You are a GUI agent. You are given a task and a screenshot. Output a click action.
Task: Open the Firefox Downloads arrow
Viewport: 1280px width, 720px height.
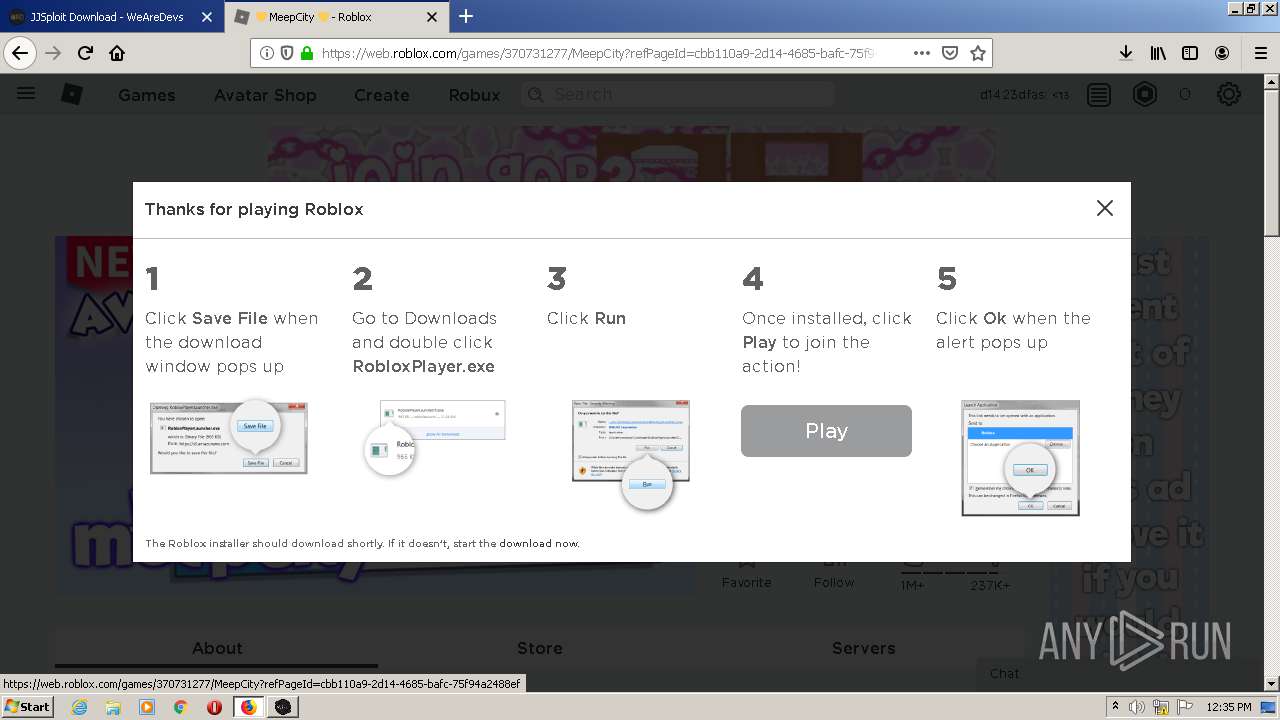(1126, 53)
